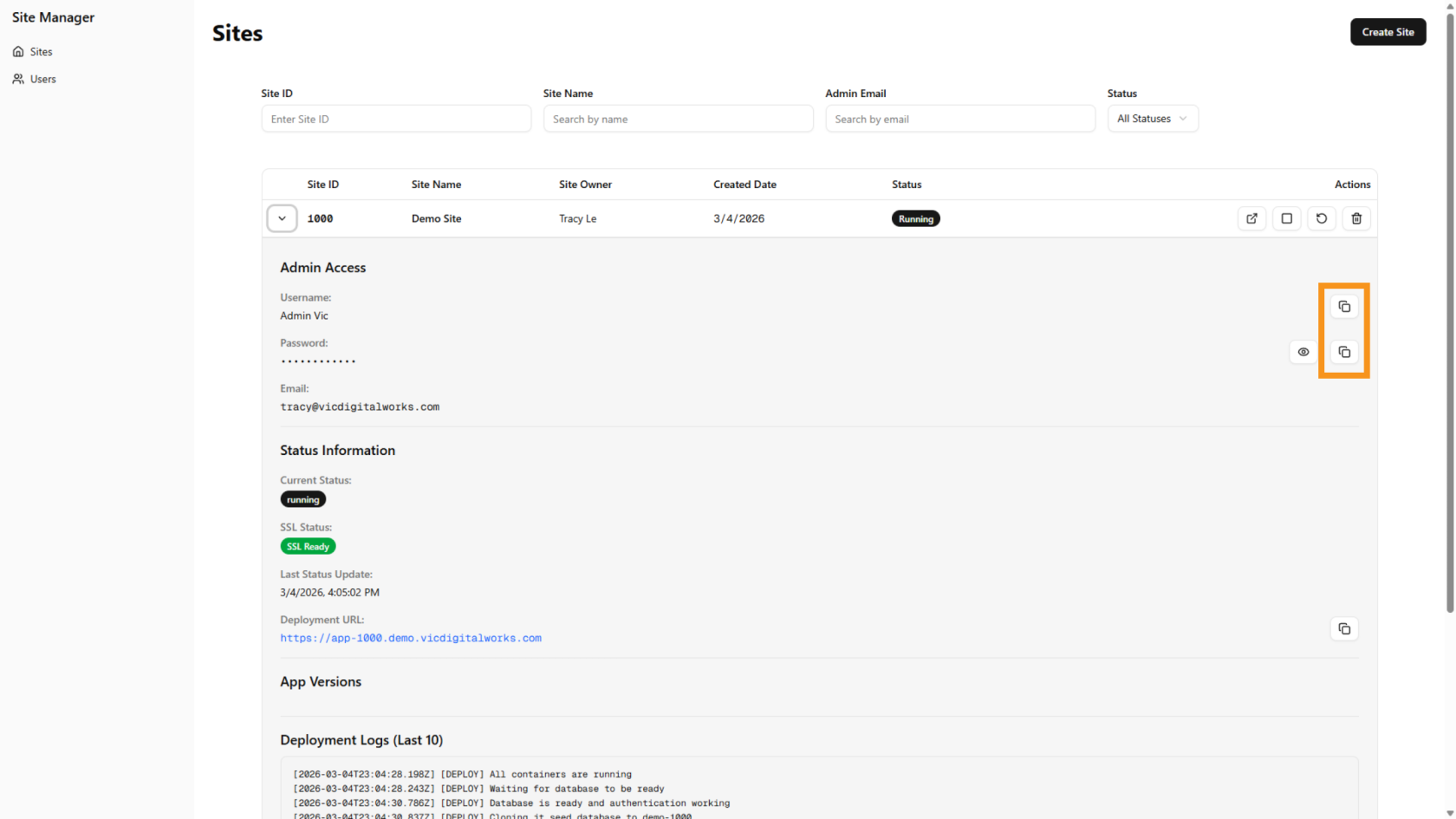Open the app-1000 deployment URL link

coord(410,638)
